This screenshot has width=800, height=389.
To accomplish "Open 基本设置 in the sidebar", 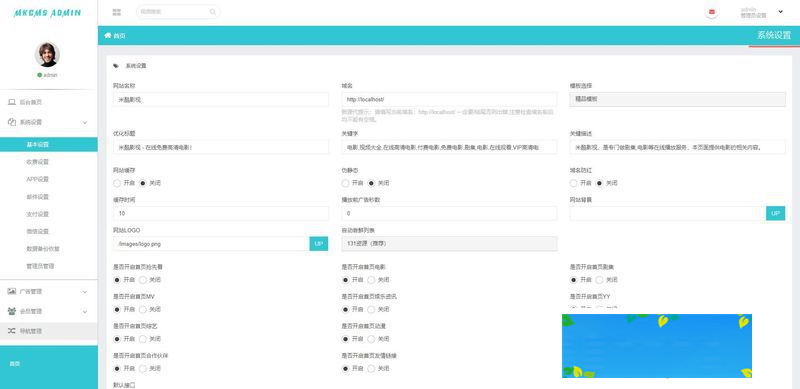I will pos(48,144).
